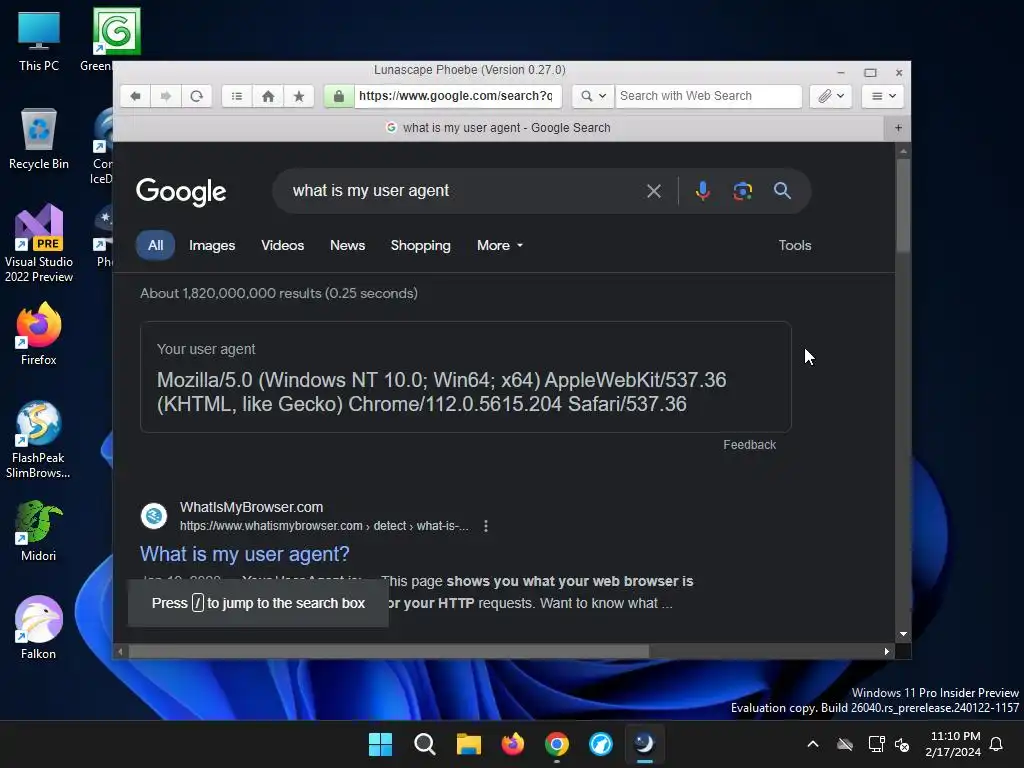The image size is (1024, 768).
Task: Open Firefox from the taskbar
Action: [513, 744]
